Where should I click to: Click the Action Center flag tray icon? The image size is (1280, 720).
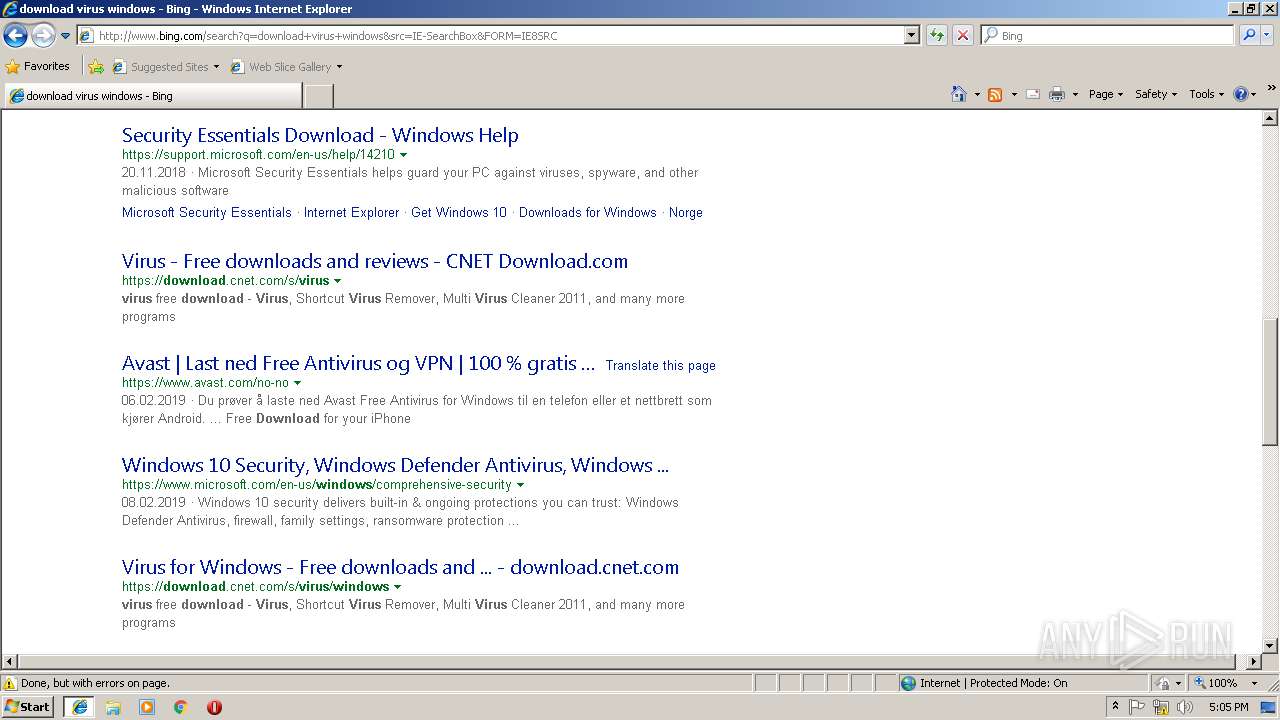click(1137, 707)
